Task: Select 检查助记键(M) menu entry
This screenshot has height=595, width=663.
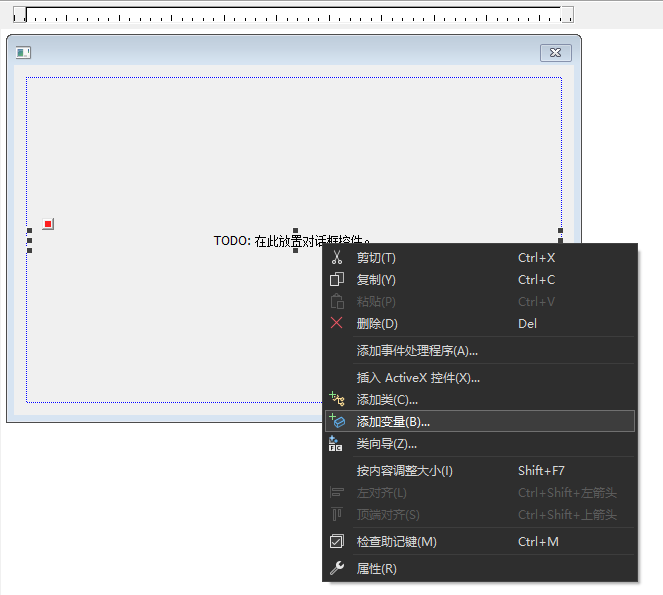Action: click(x=480, y=542)
